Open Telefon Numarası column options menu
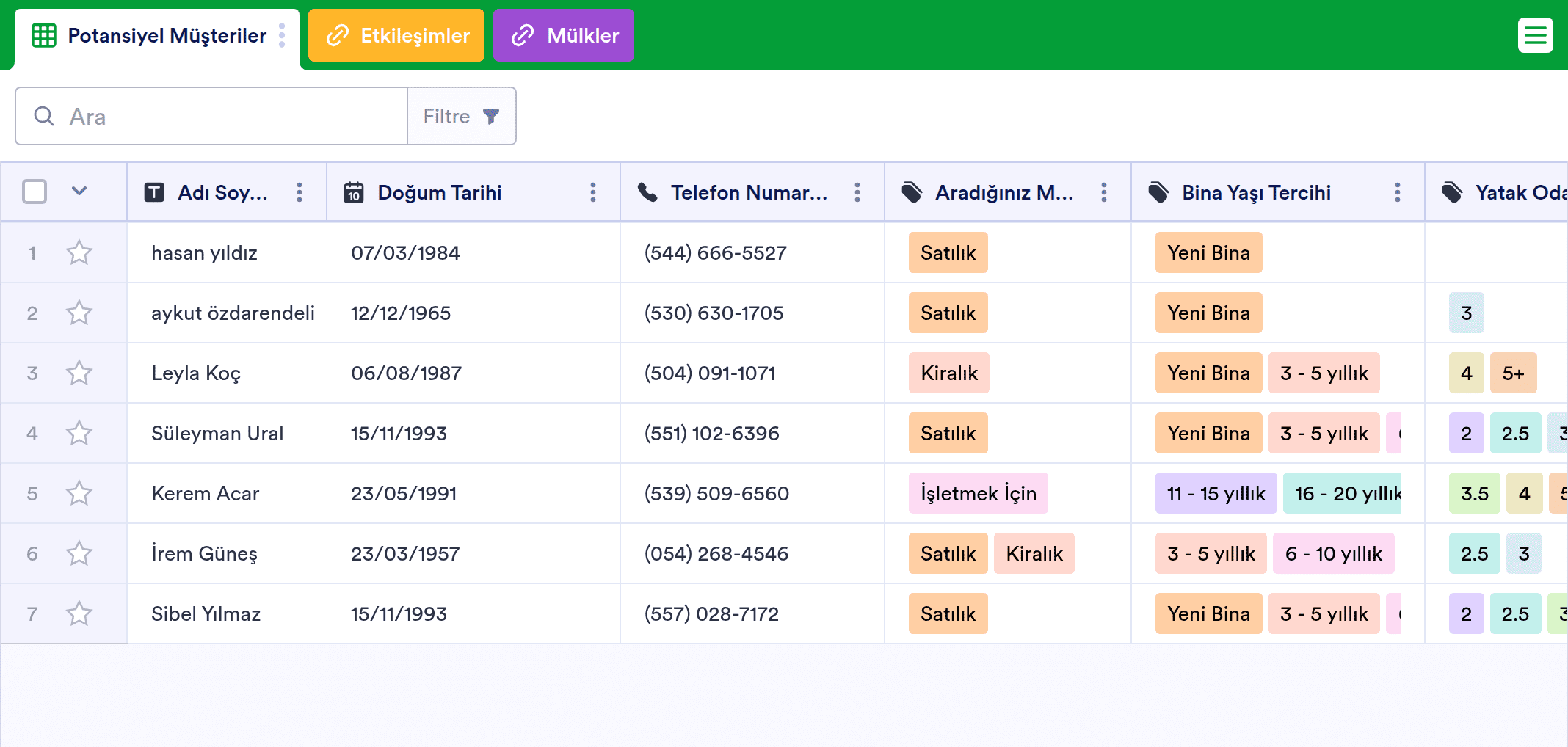 point(857,192)
